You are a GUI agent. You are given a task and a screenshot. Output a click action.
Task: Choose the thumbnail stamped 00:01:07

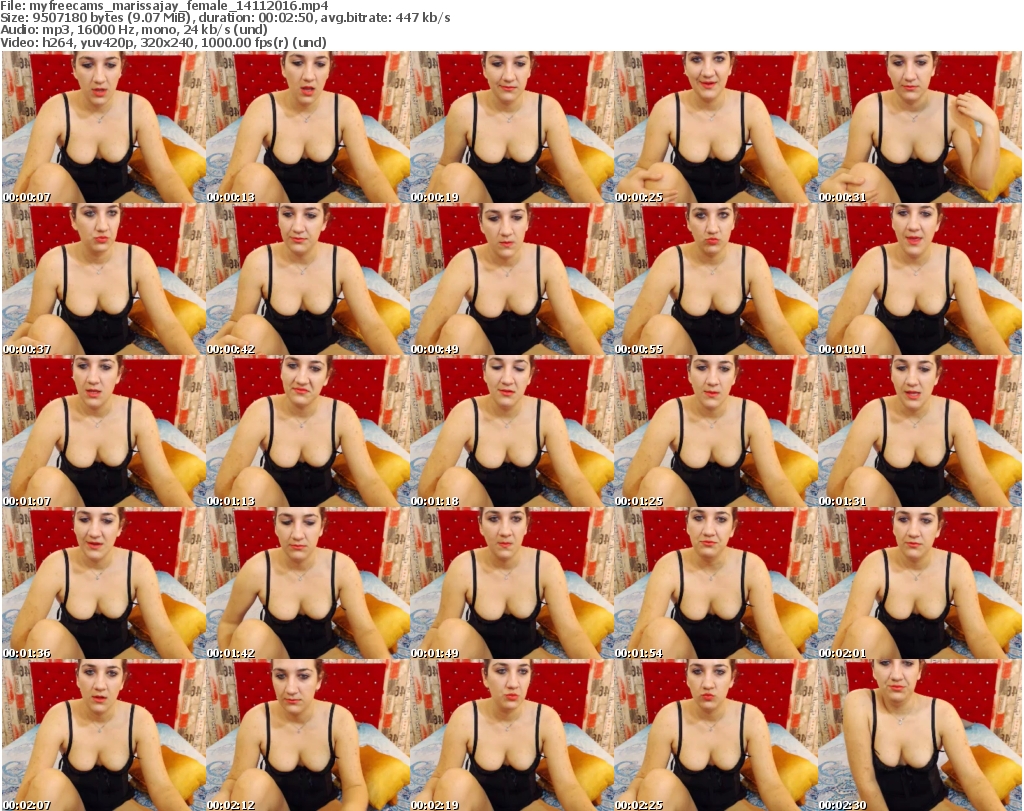click(x=104, y=432)
